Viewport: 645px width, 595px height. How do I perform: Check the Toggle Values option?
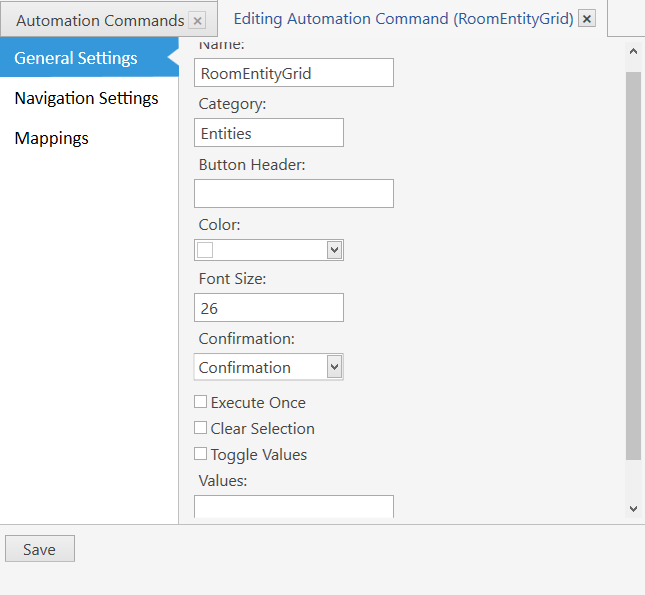click(x=200, y=453)
